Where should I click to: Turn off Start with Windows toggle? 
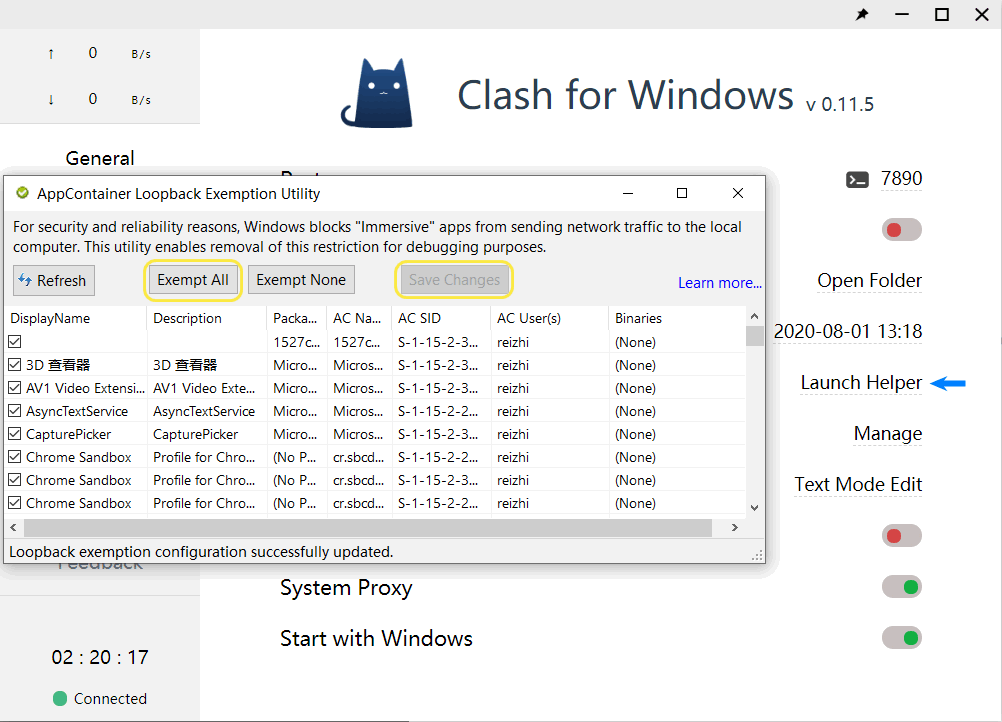tap(901, 638)
